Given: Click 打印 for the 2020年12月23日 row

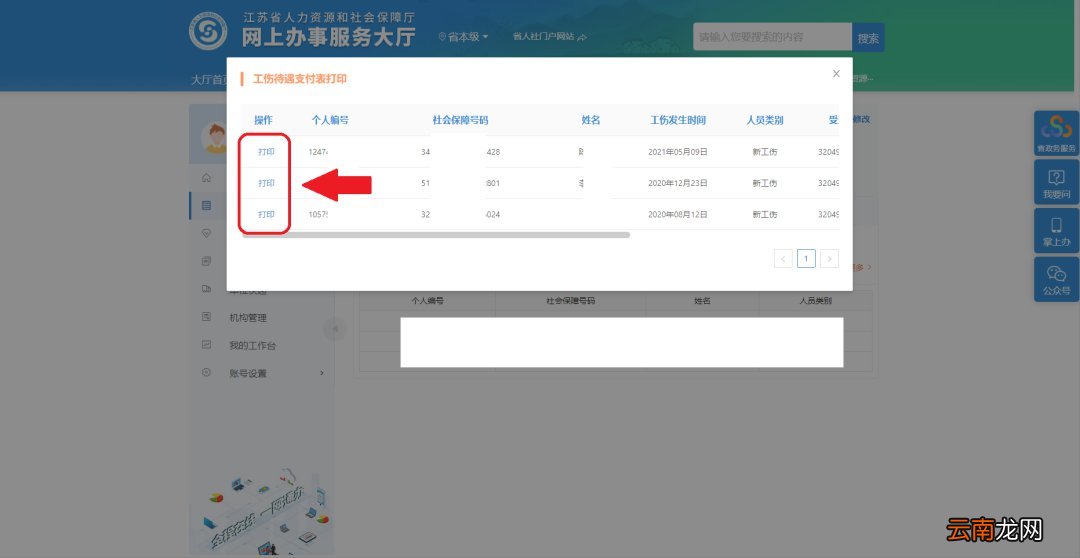Looking at the screenshot, I should (266, 183).
